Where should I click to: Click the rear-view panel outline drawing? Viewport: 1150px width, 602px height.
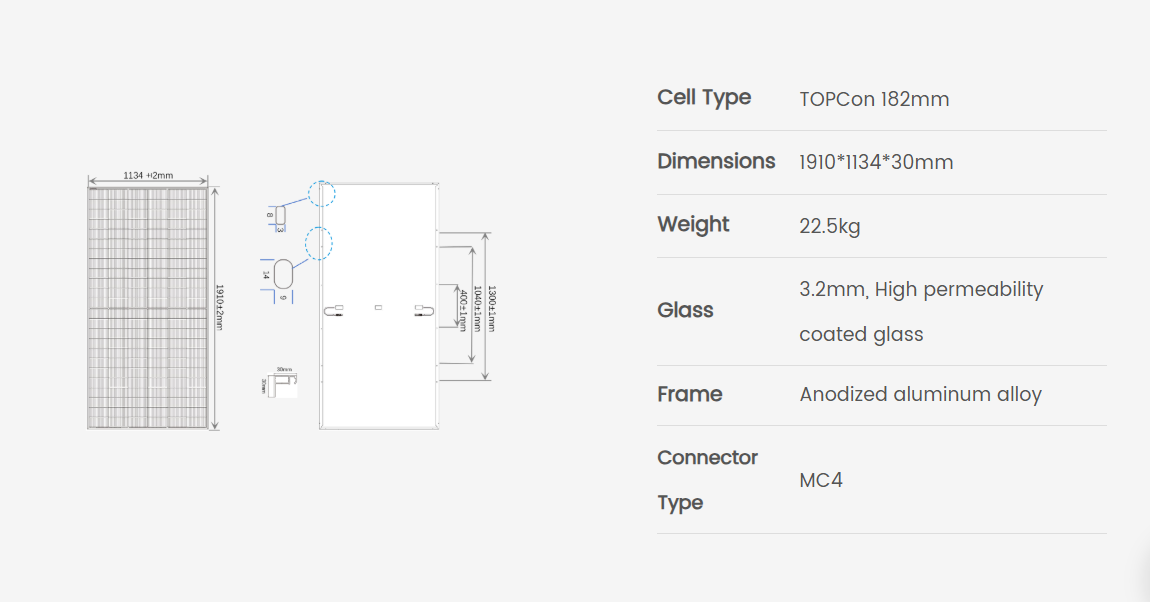point(379,306)
